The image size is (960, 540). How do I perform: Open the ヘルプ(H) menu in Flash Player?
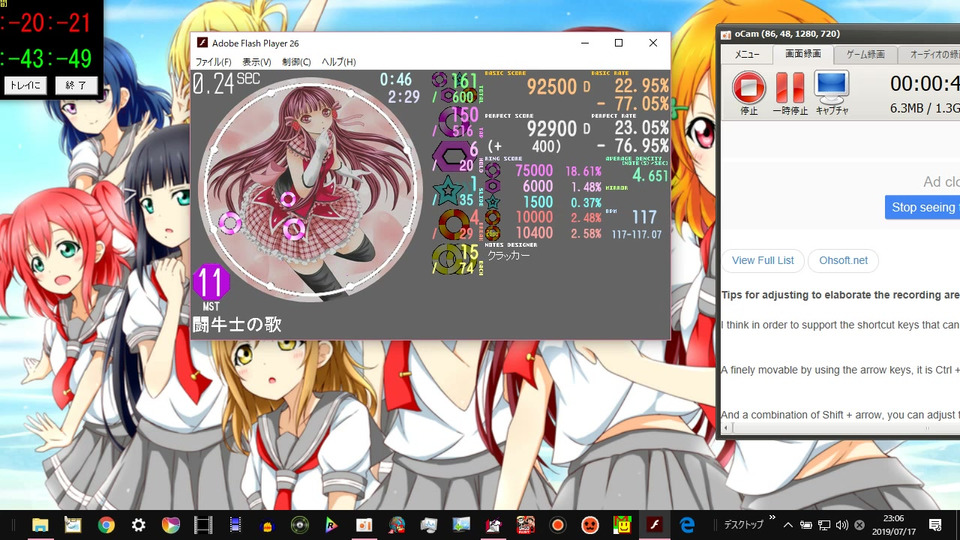[x=339, y=62]
